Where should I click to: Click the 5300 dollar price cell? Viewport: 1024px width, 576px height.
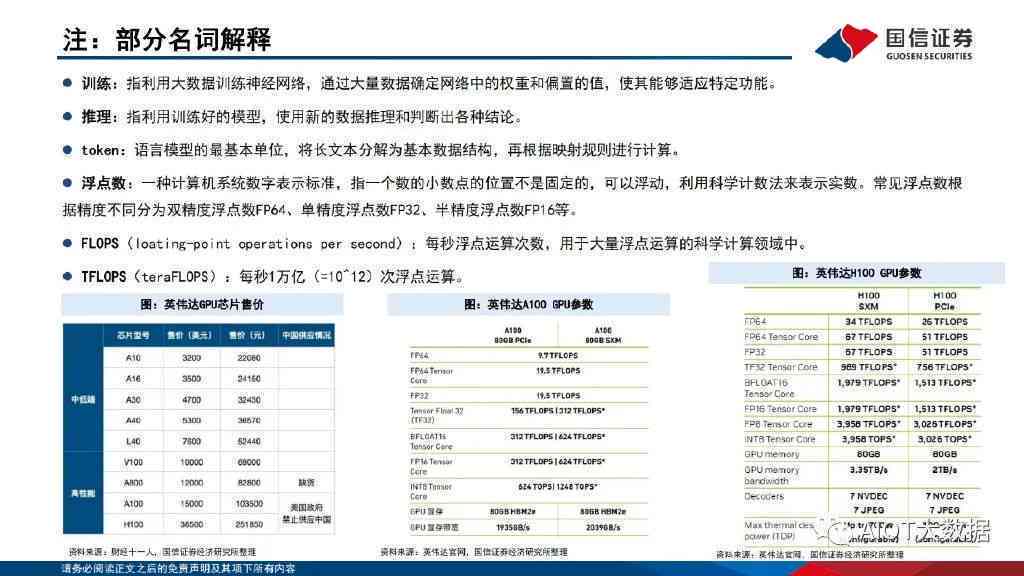tap(191, 421)
